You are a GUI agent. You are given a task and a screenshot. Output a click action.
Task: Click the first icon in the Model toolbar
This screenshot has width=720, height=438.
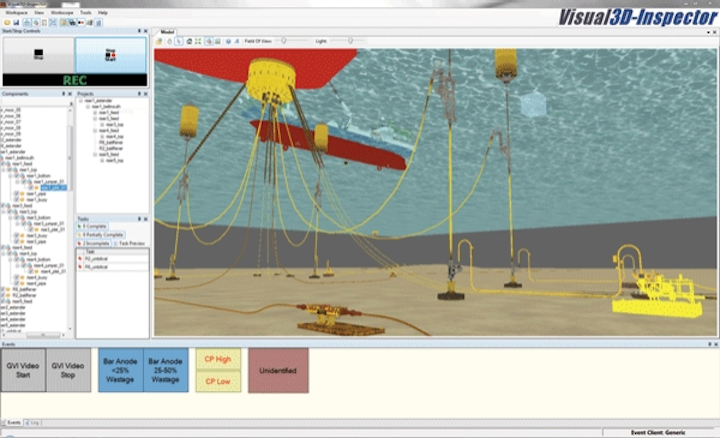(158, 41)
